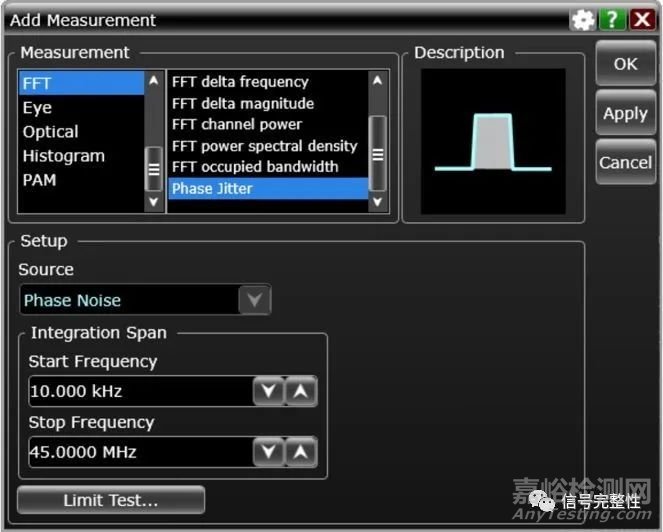Select the Eye measurement category
The height and width of the screenshot is (532, 663).
(x=38, y=108)
